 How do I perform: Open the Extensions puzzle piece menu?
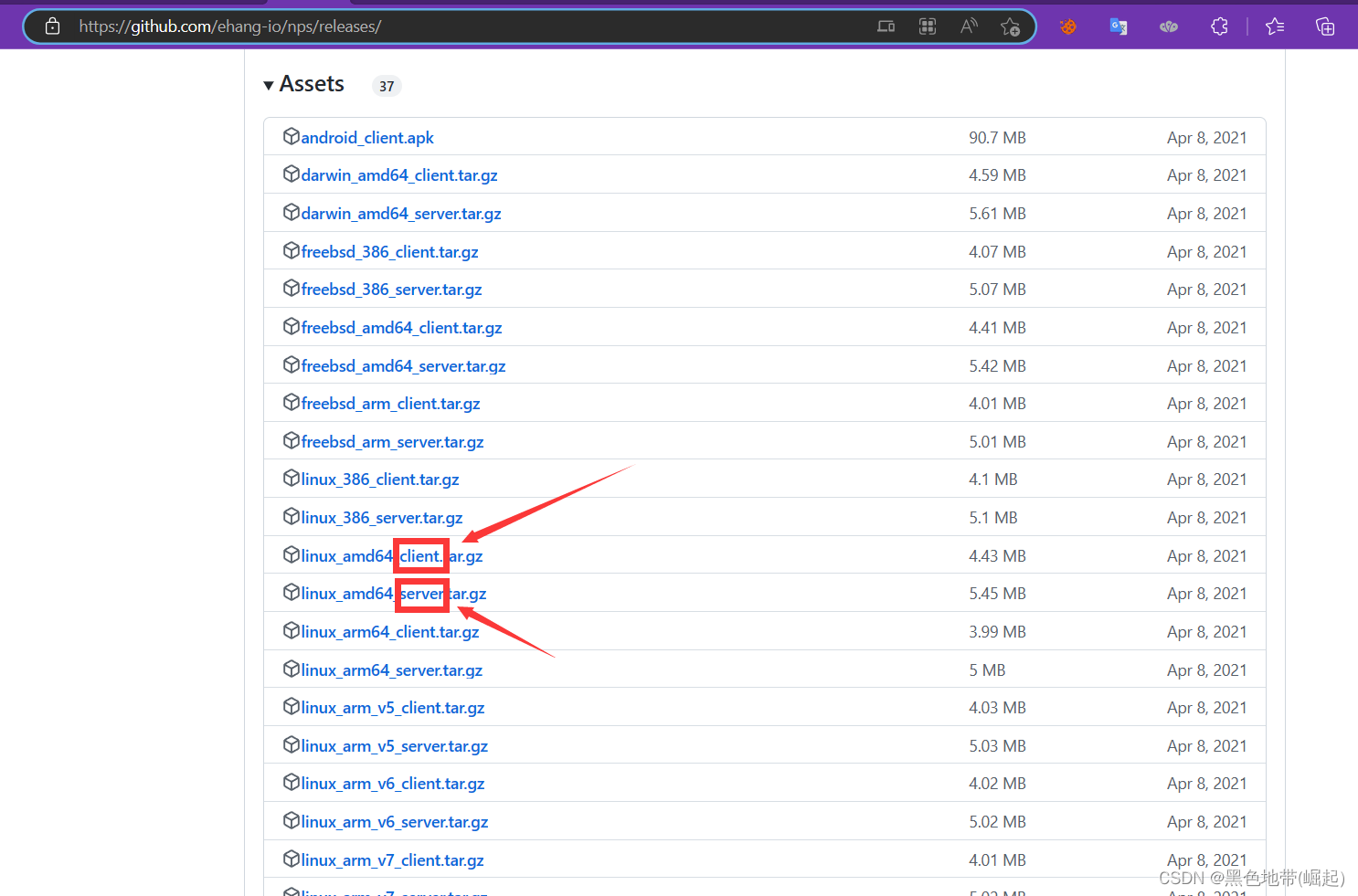click(x=1219, y=26)
